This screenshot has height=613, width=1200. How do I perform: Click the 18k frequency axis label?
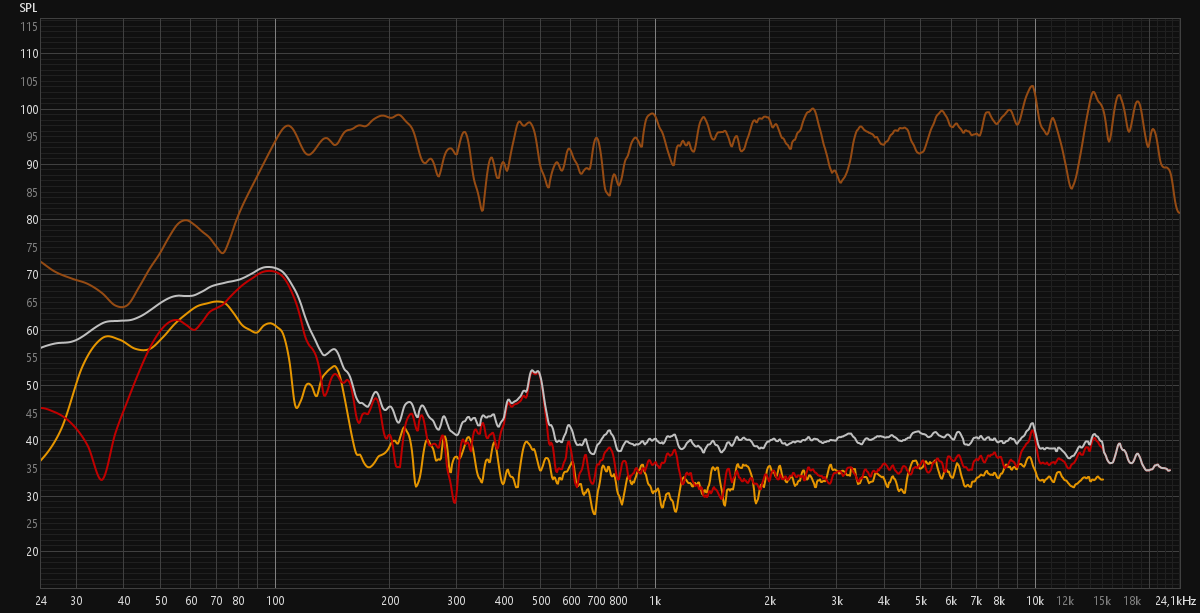pos(1132,601)
